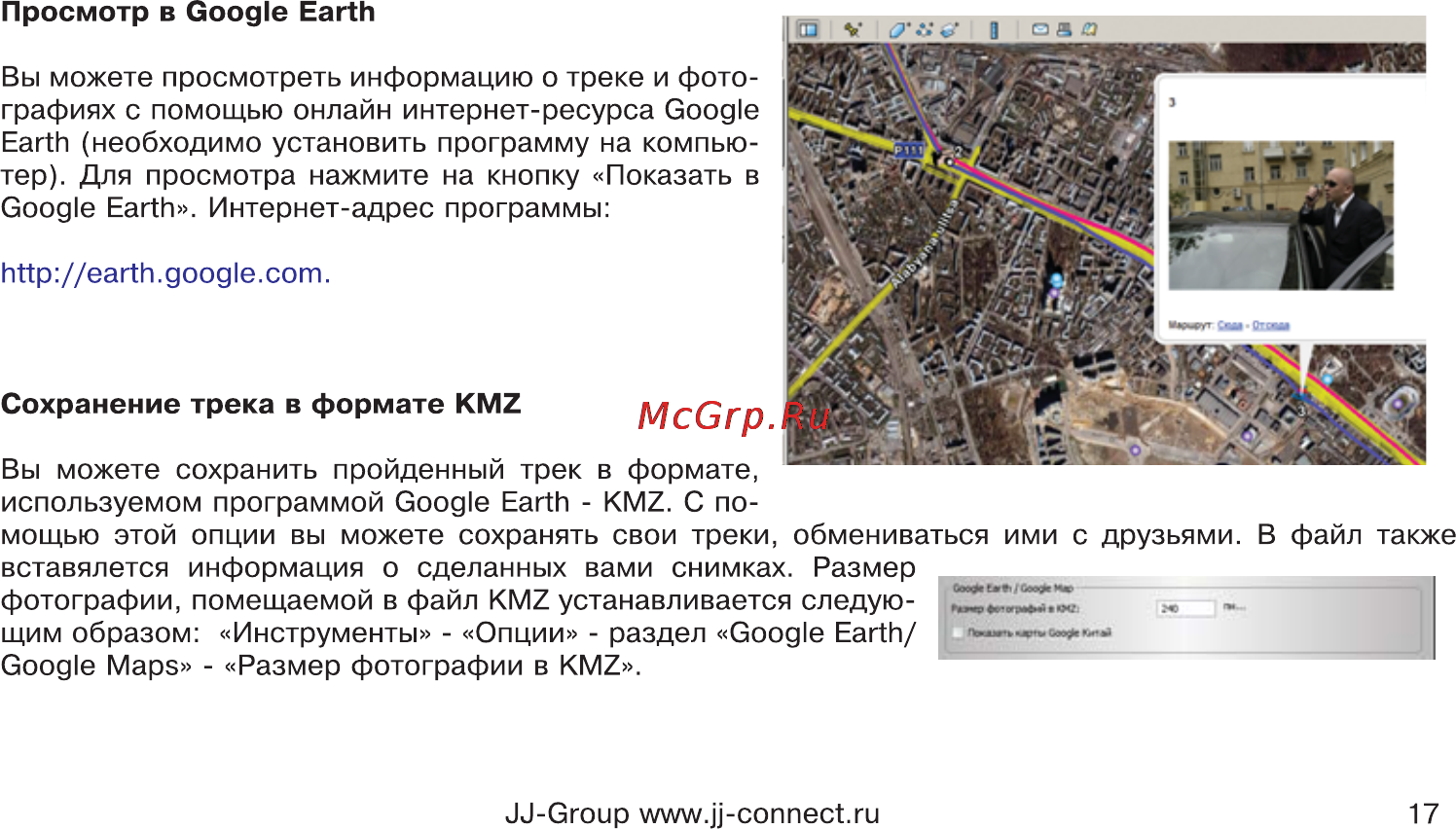The width and height of the screenshot is (1456, 829).
Task: Click the 'JJ-Group www.jj-connect.ru' footer text
Action: [x=692, y=813]
